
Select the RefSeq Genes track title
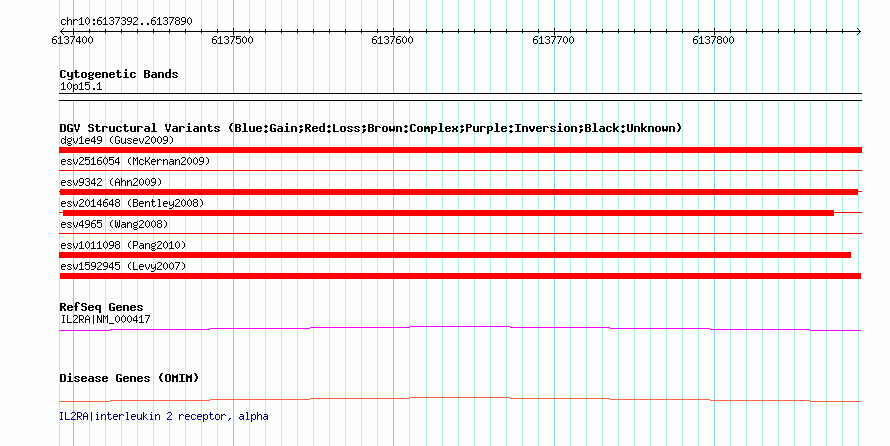[x=101, y=308]
